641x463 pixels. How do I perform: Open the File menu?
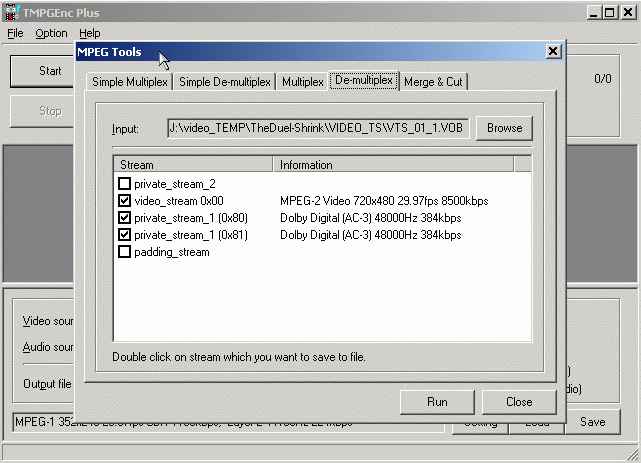click(x=15, y=33)
